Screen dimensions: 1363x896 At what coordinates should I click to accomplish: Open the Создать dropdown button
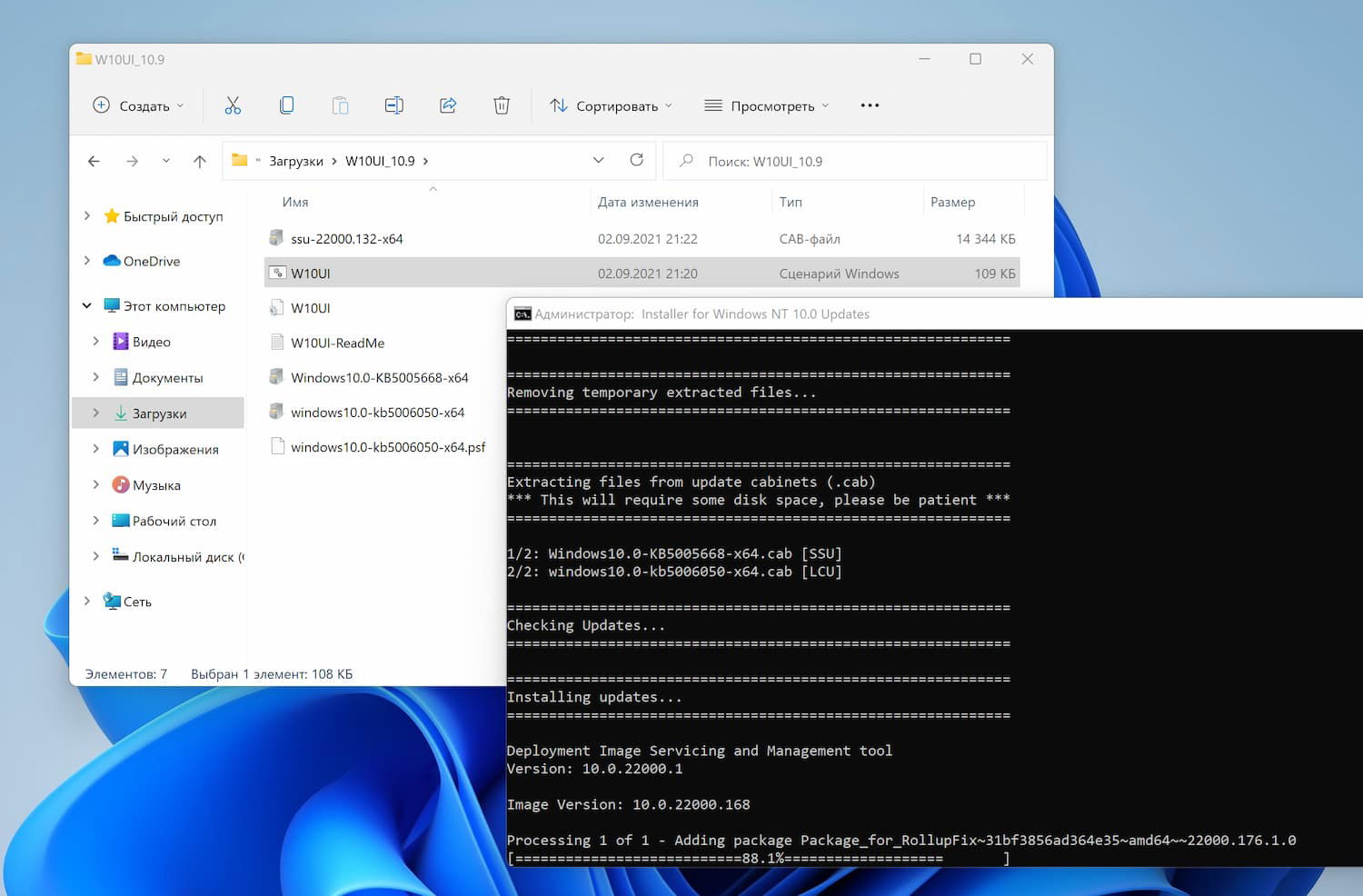pyautogui.click(x=139, y=105)
